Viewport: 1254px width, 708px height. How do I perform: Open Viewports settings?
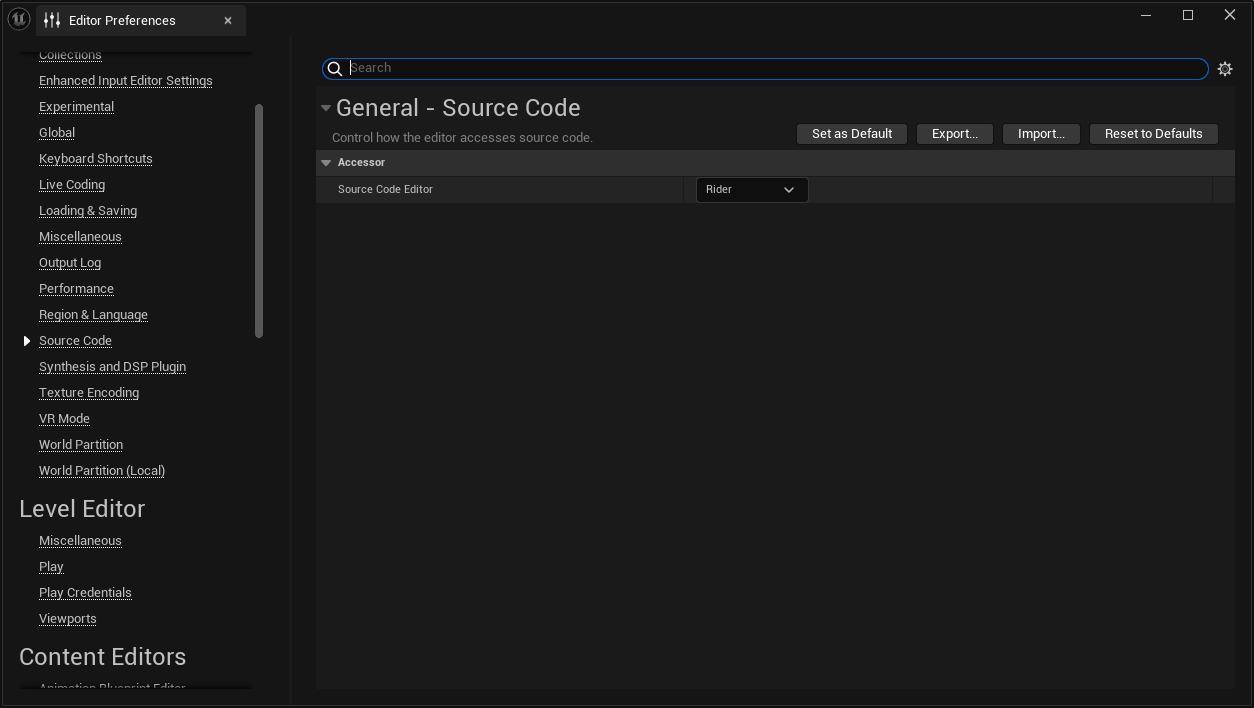[68, 619]
